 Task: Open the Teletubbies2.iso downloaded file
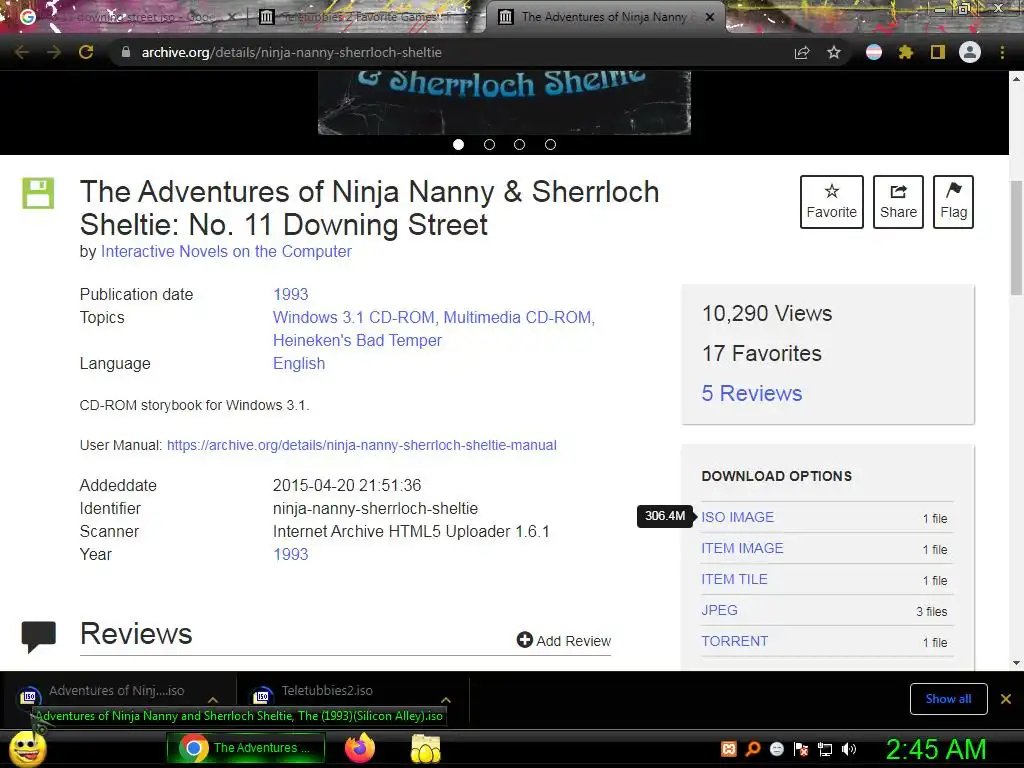327,691
